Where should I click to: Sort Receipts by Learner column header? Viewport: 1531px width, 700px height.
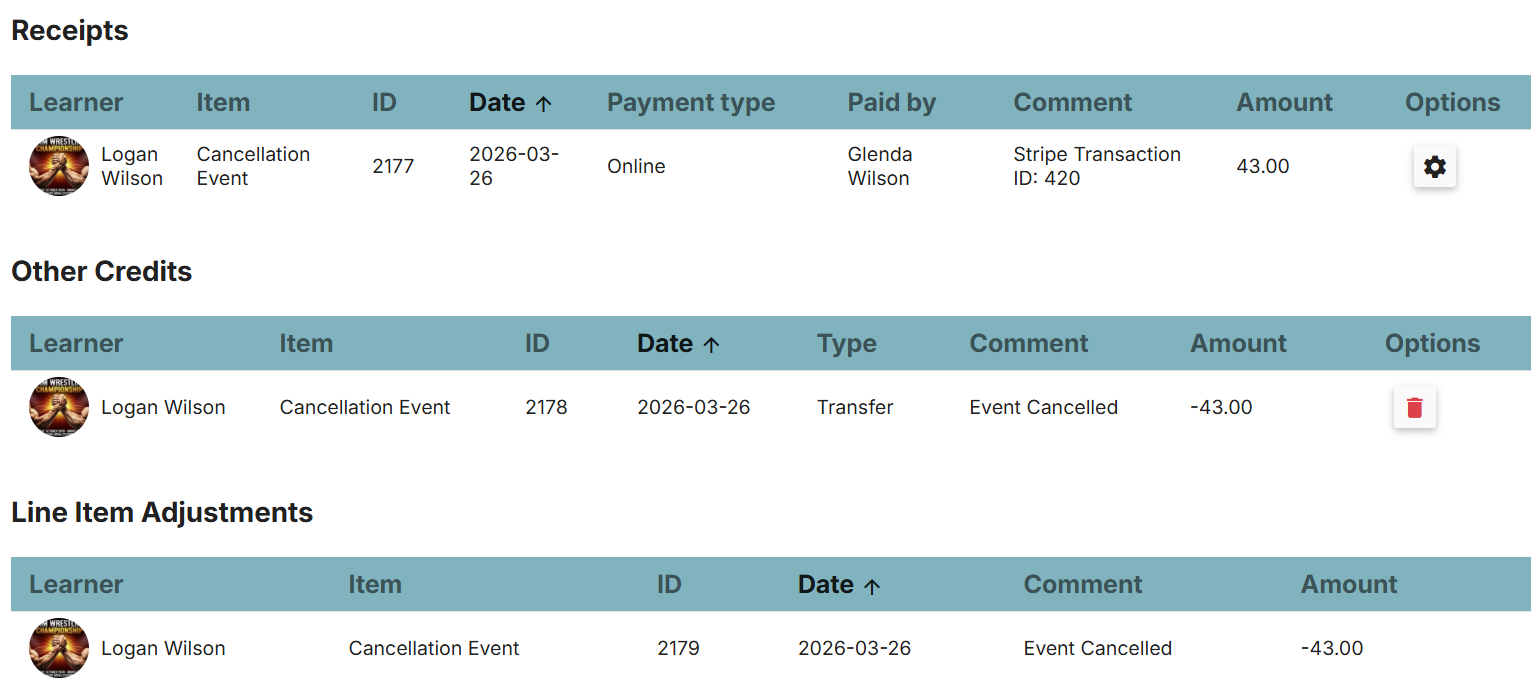pyautogui.click(x=76, y=103)
